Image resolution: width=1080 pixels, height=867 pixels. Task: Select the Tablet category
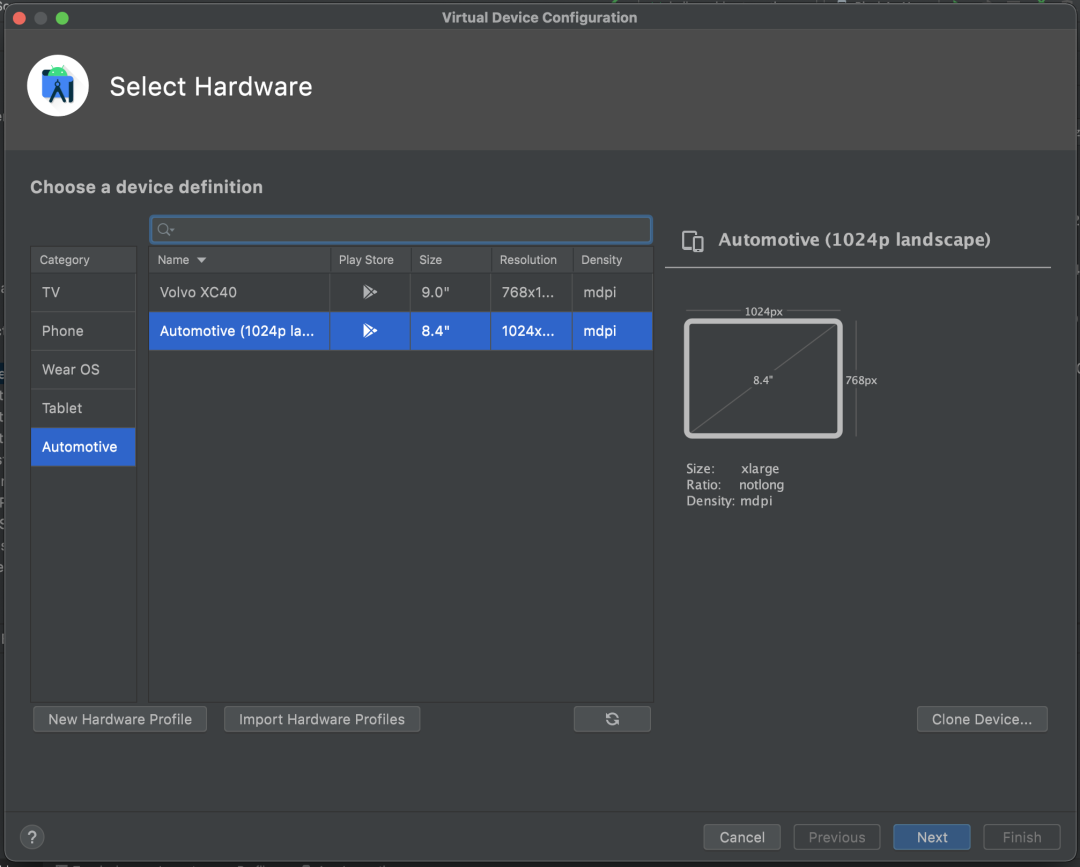[83, 408]
